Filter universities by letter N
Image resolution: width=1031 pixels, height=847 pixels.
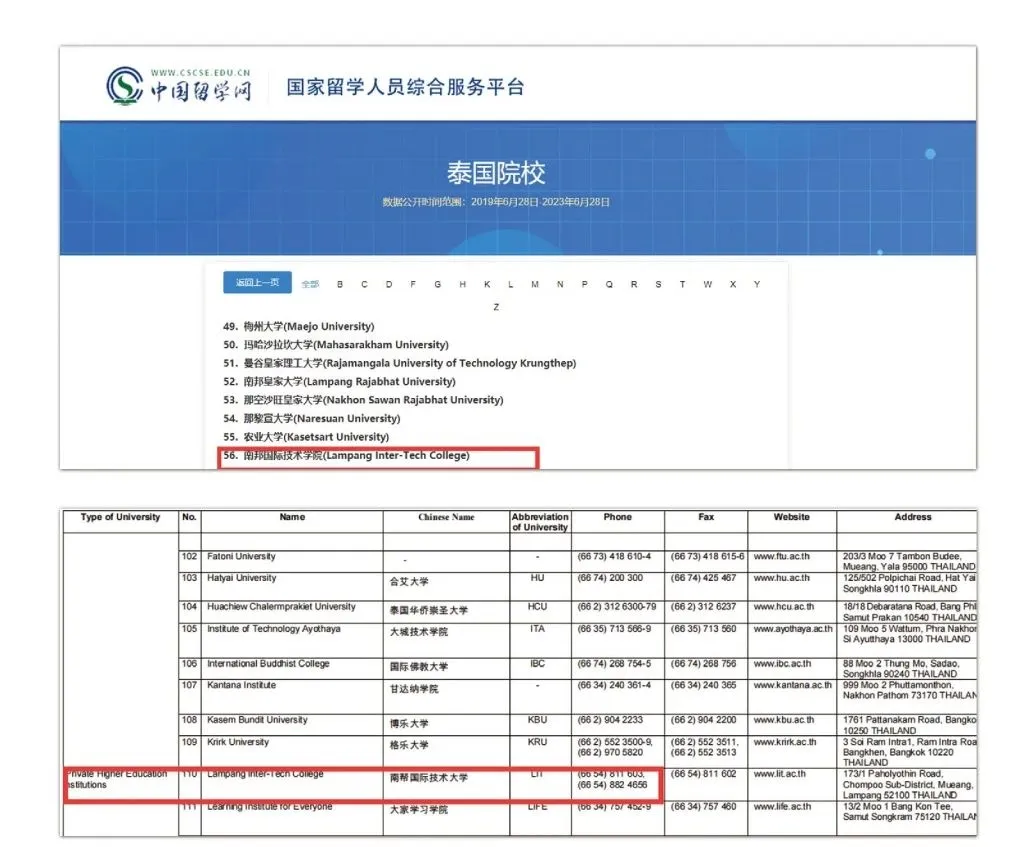pos(560,284)
